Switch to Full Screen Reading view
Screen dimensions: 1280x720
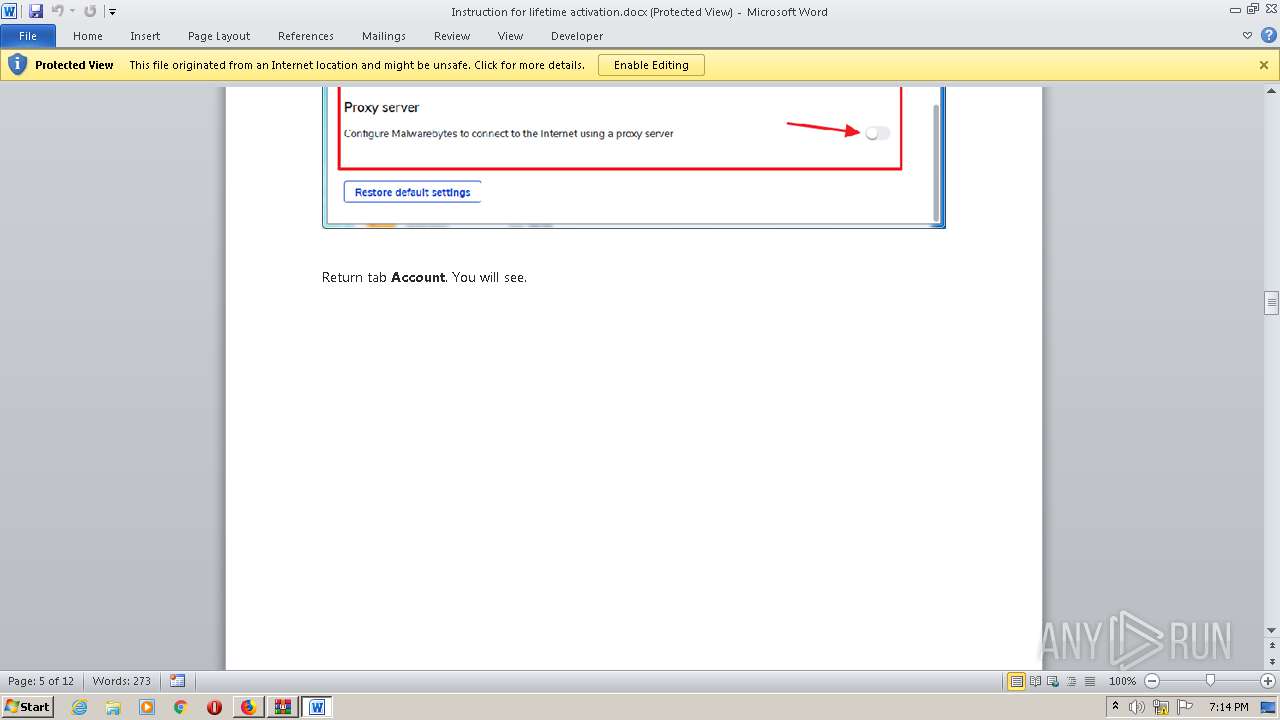1035,681
